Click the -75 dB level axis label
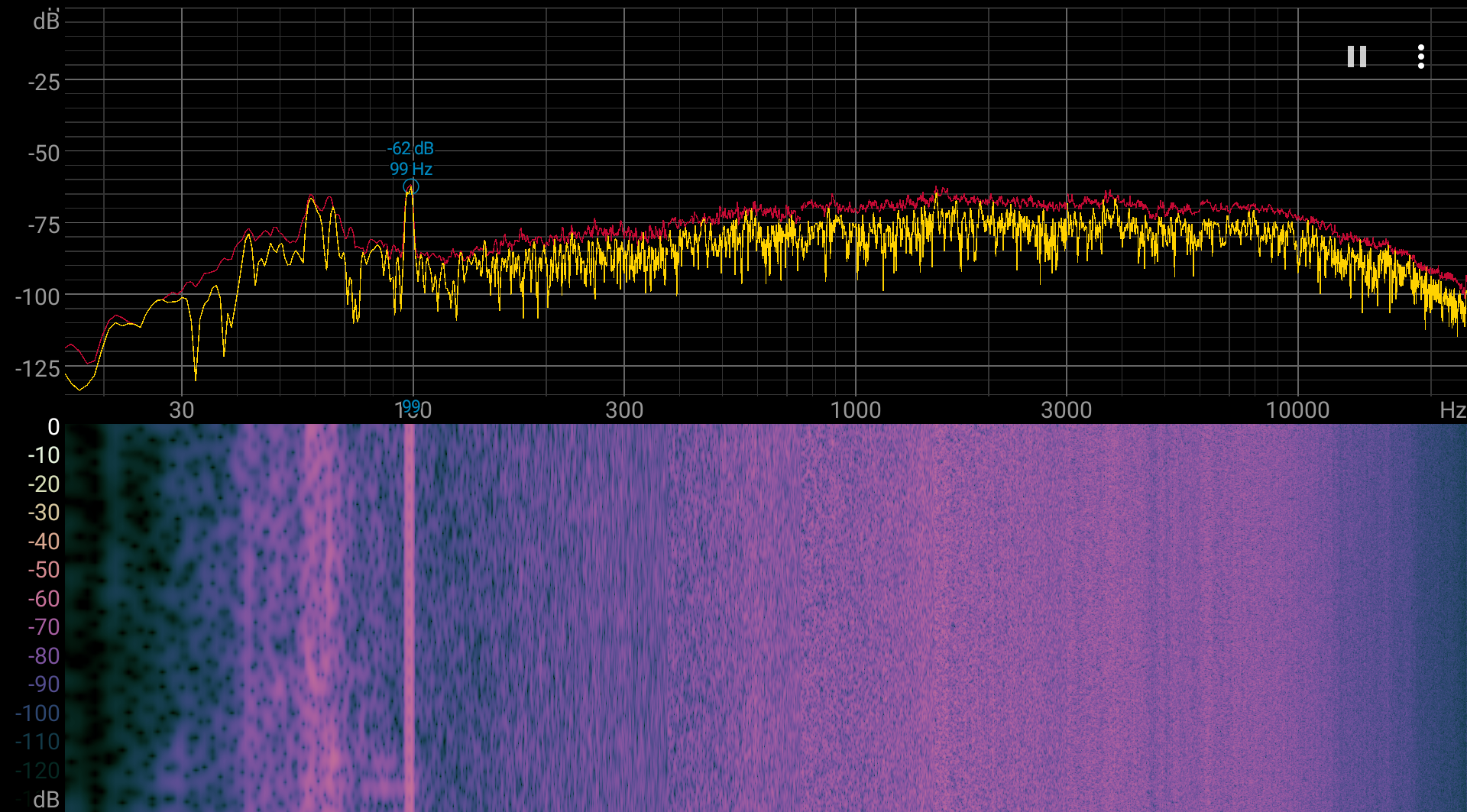 coord(44,225)
